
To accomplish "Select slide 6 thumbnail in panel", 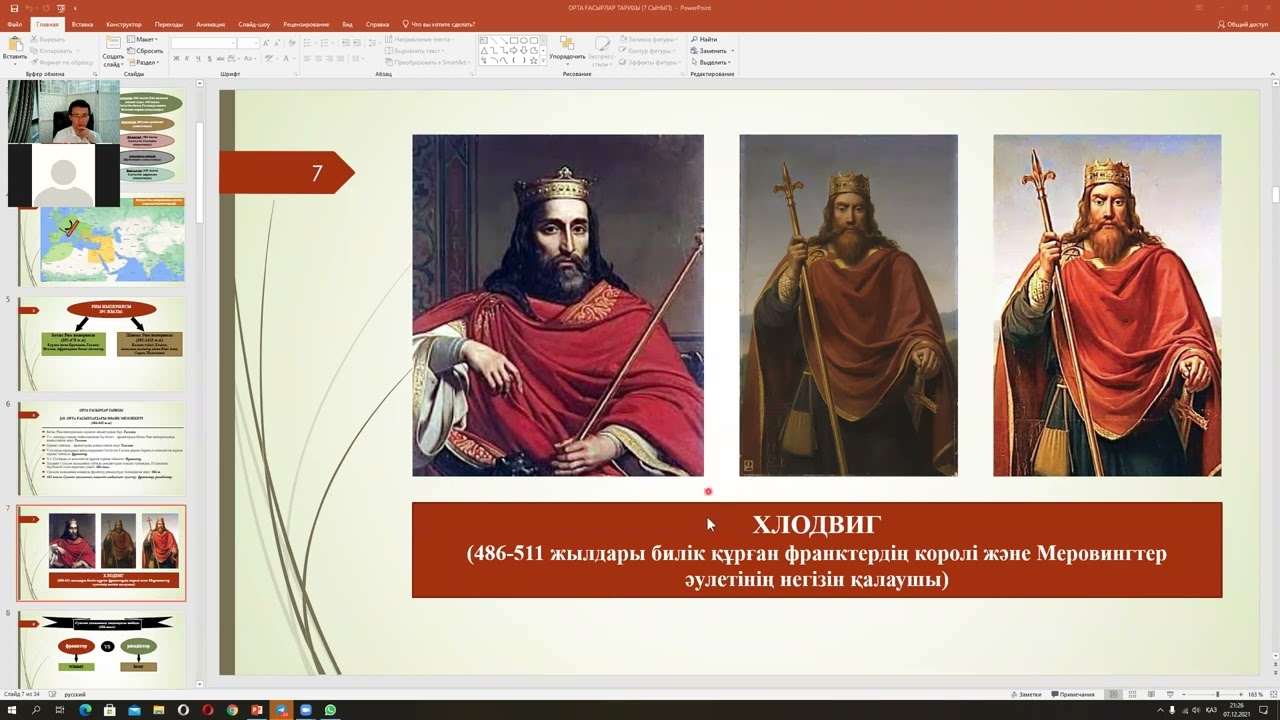I will 102,448.
